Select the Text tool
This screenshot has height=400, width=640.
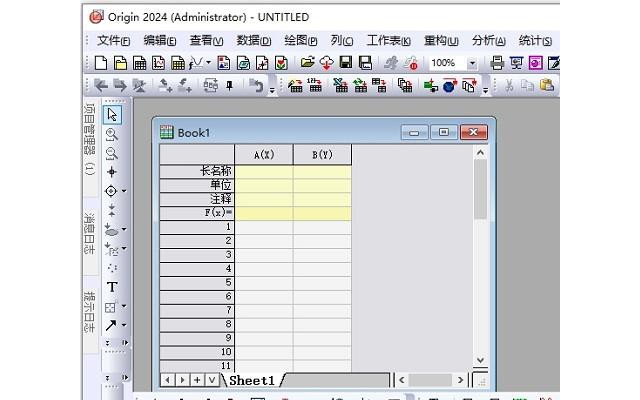112,287
